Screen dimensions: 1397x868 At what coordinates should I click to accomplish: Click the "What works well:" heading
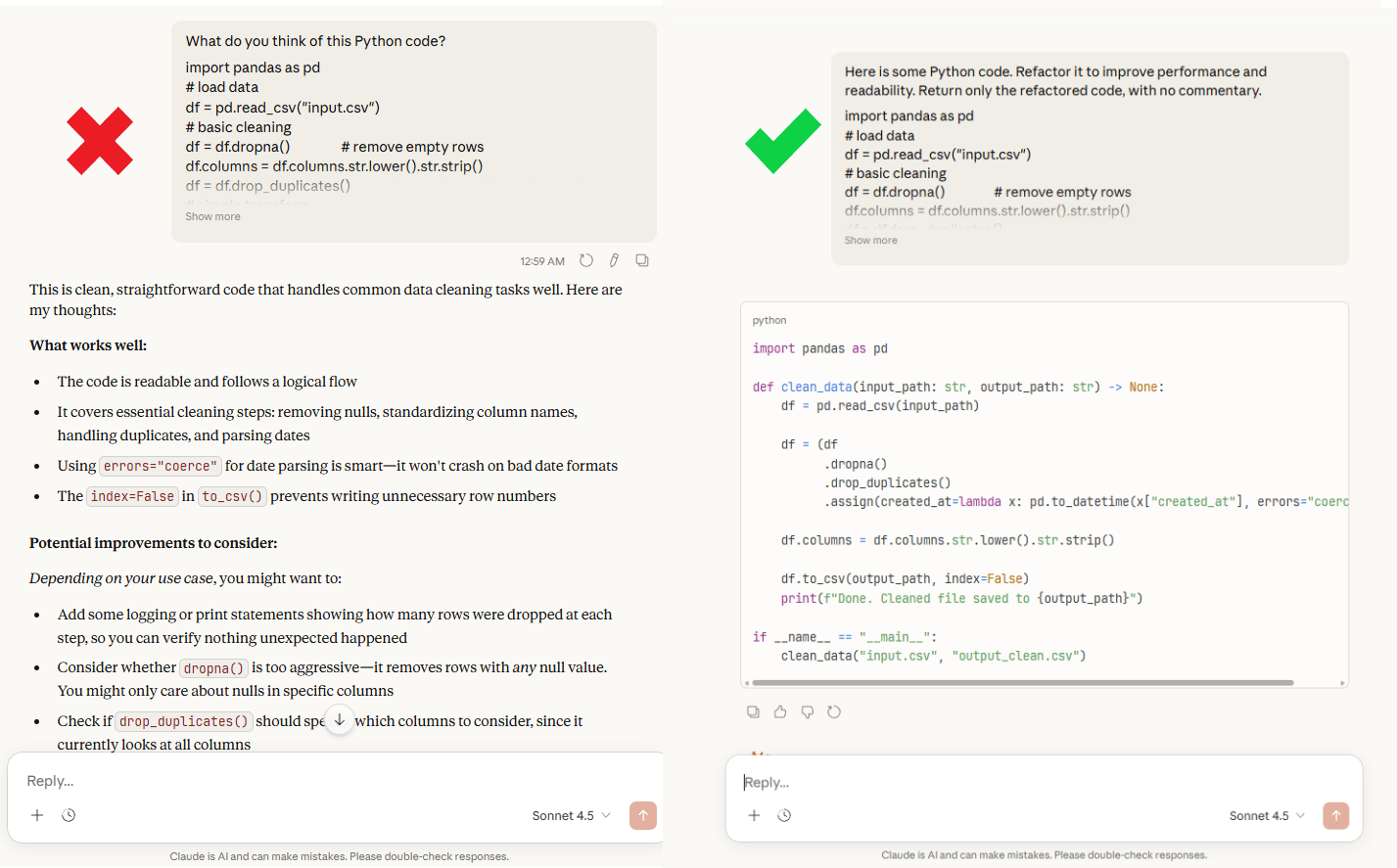coord(88,345)
